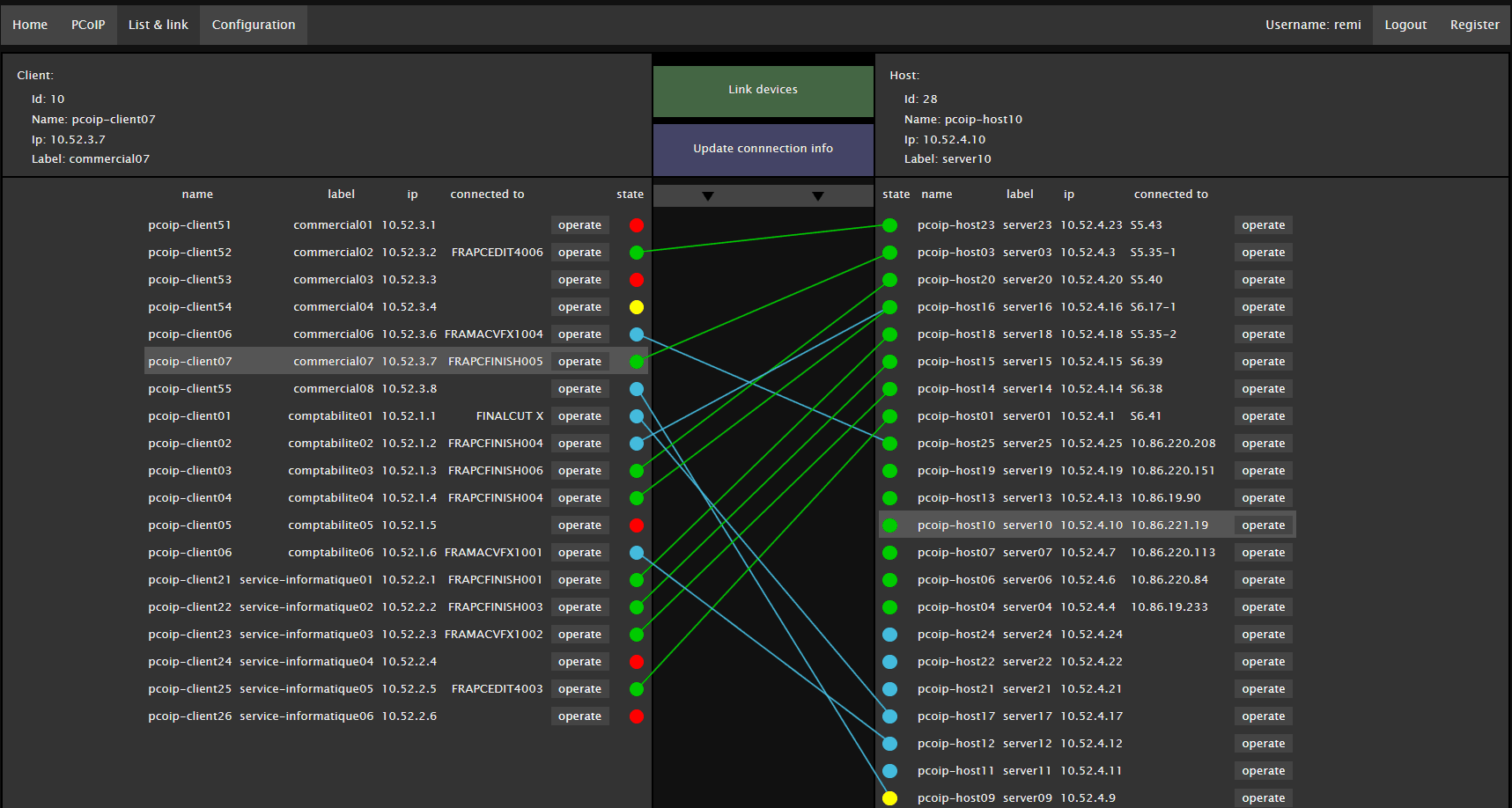Click operate for pcoip-client01
1512x808 pixels.
click(579, 416)
